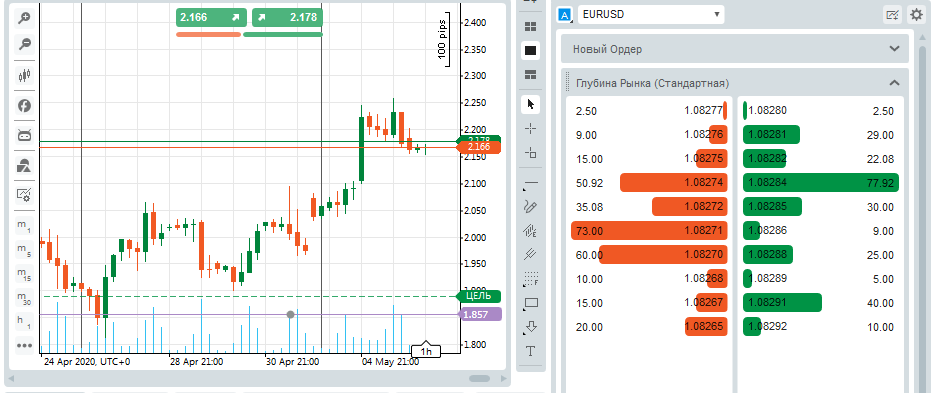Screen dimensions: 935x393
Task: Click ask price 1.08288 row
Action: pos(821,255)
